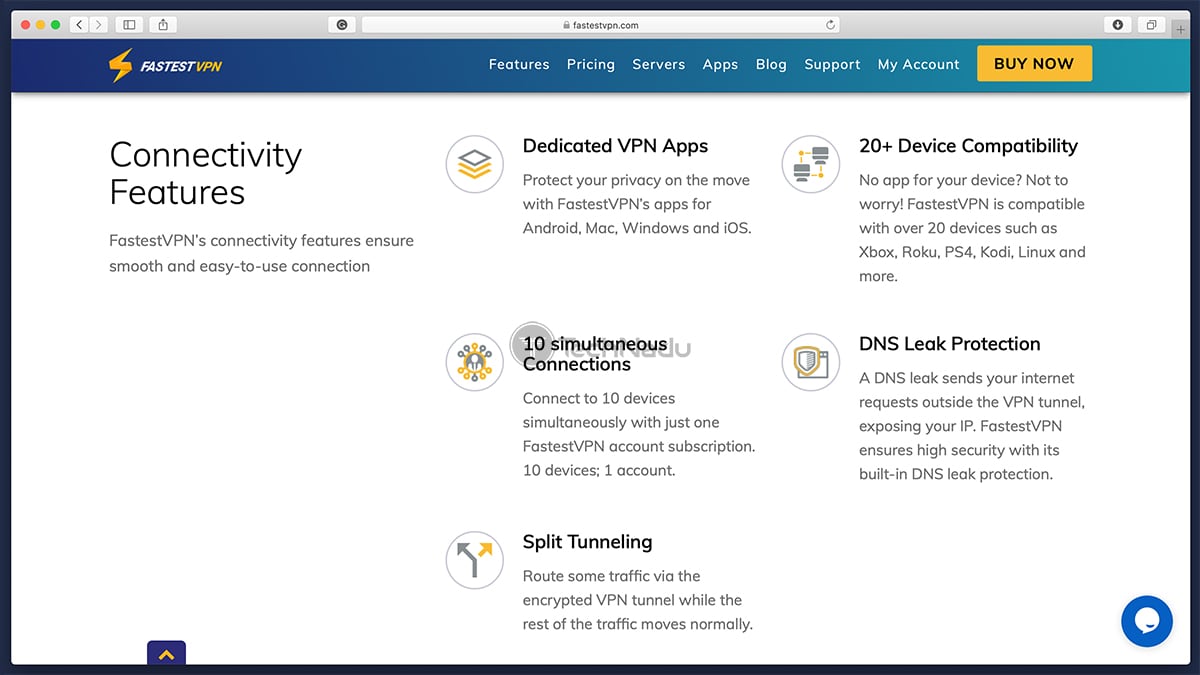Click the 10 simultaneous Connections heading
Screen dimensions: 1200x675
595,354
